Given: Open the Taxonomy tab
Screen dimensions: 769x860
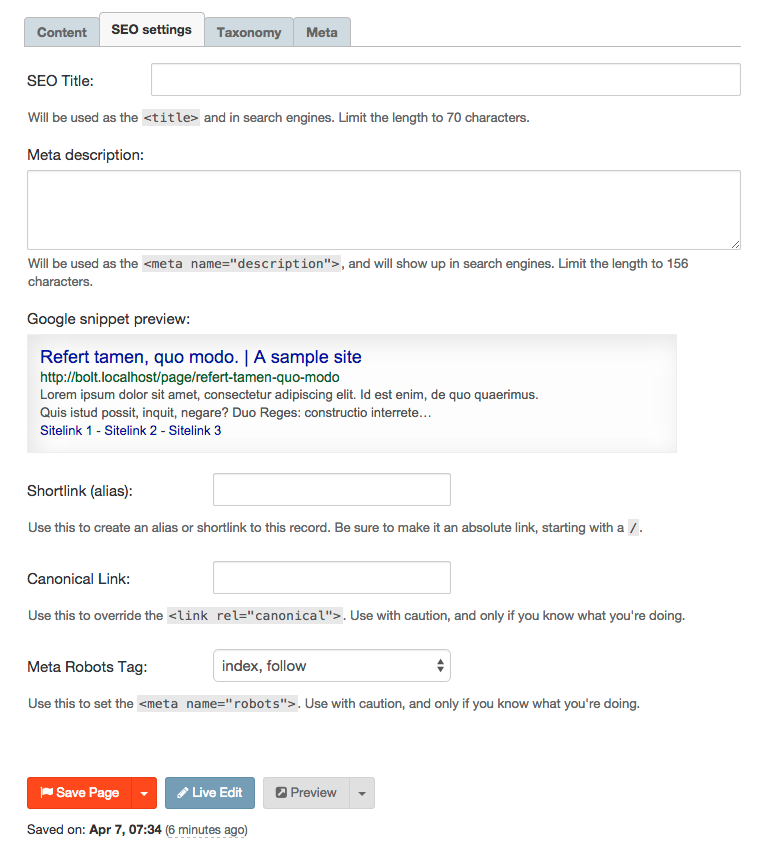Looking at the screenshot, I should click(x=249, y=32).
